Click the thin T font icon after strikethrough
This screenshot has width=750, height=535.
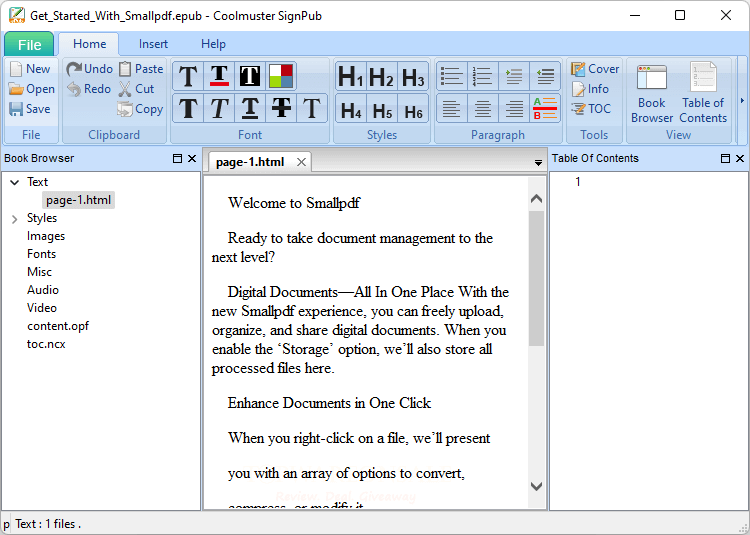coord(311,108)
